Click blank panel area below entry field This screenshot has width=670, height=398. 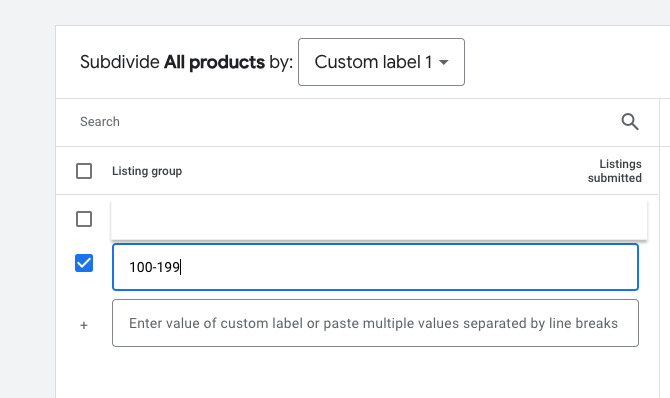click(358, 373)
